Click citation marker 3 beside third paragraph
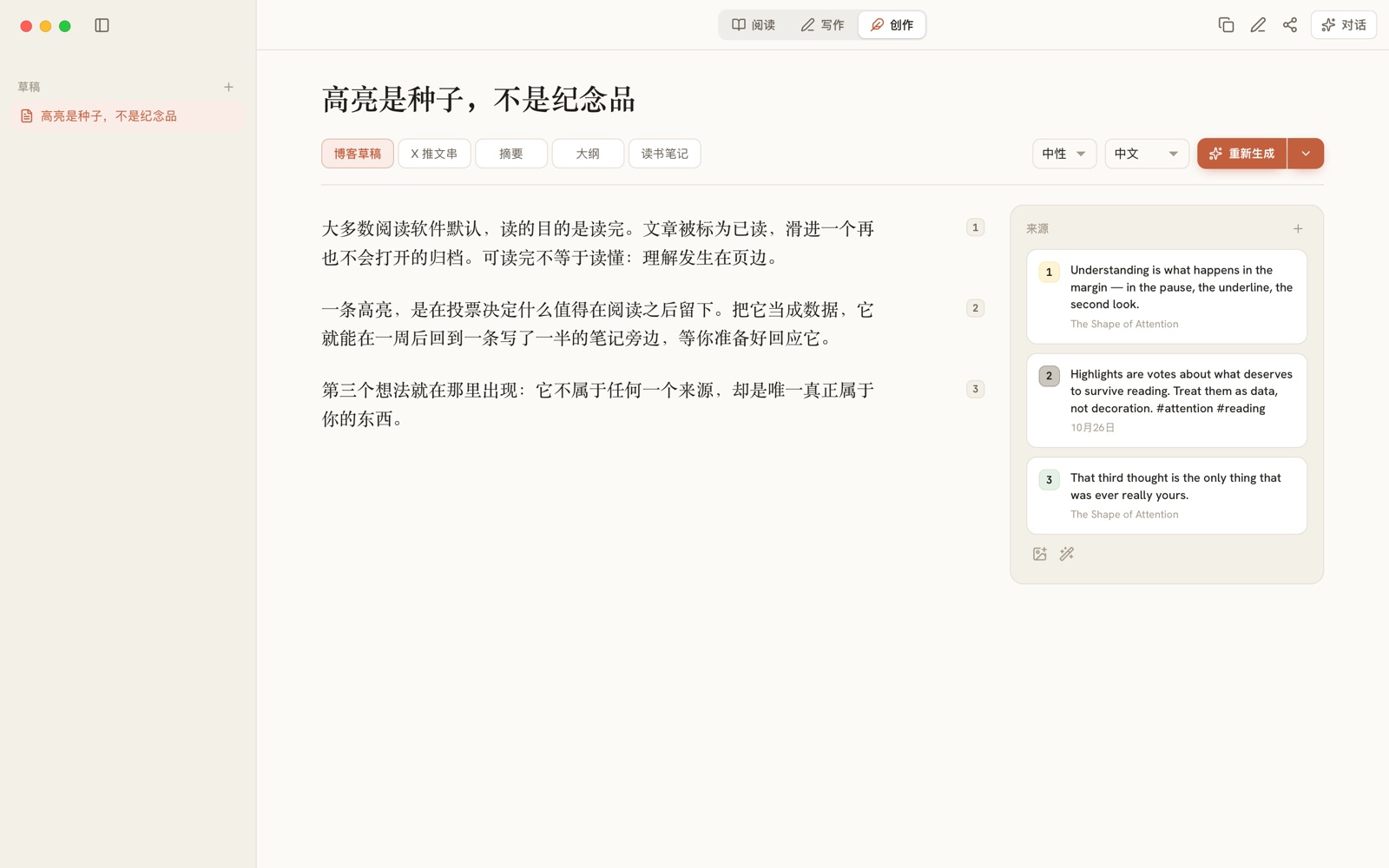 975,389
